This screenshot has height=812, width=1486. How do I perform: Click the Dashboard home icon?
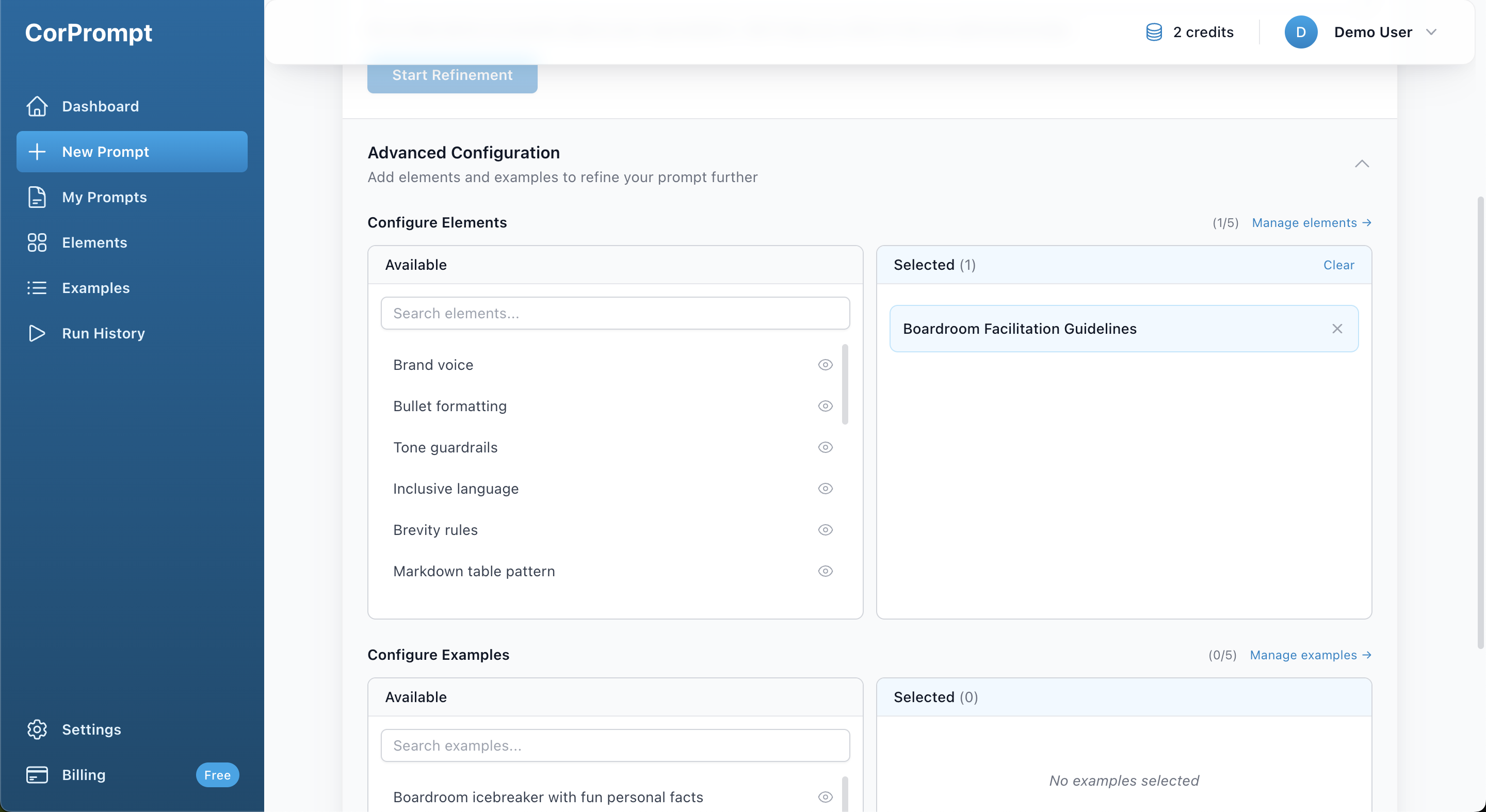37,106
